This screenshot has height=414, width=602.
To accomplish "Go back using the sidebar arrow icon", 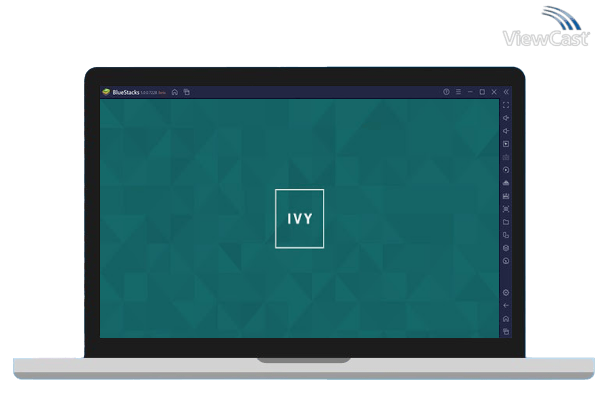I will click(506, 306).
